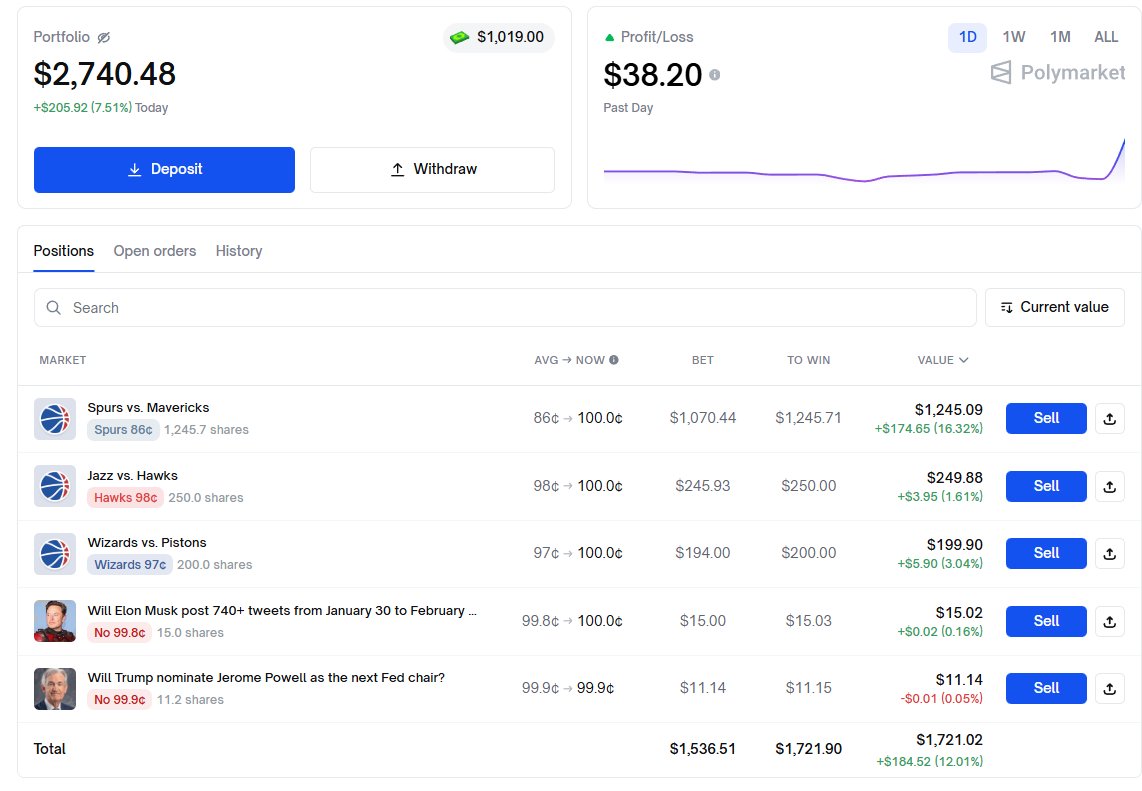Click the Withdraw button
The width and height of the screenshot is (1142, 791).
[x=433, y=170]
